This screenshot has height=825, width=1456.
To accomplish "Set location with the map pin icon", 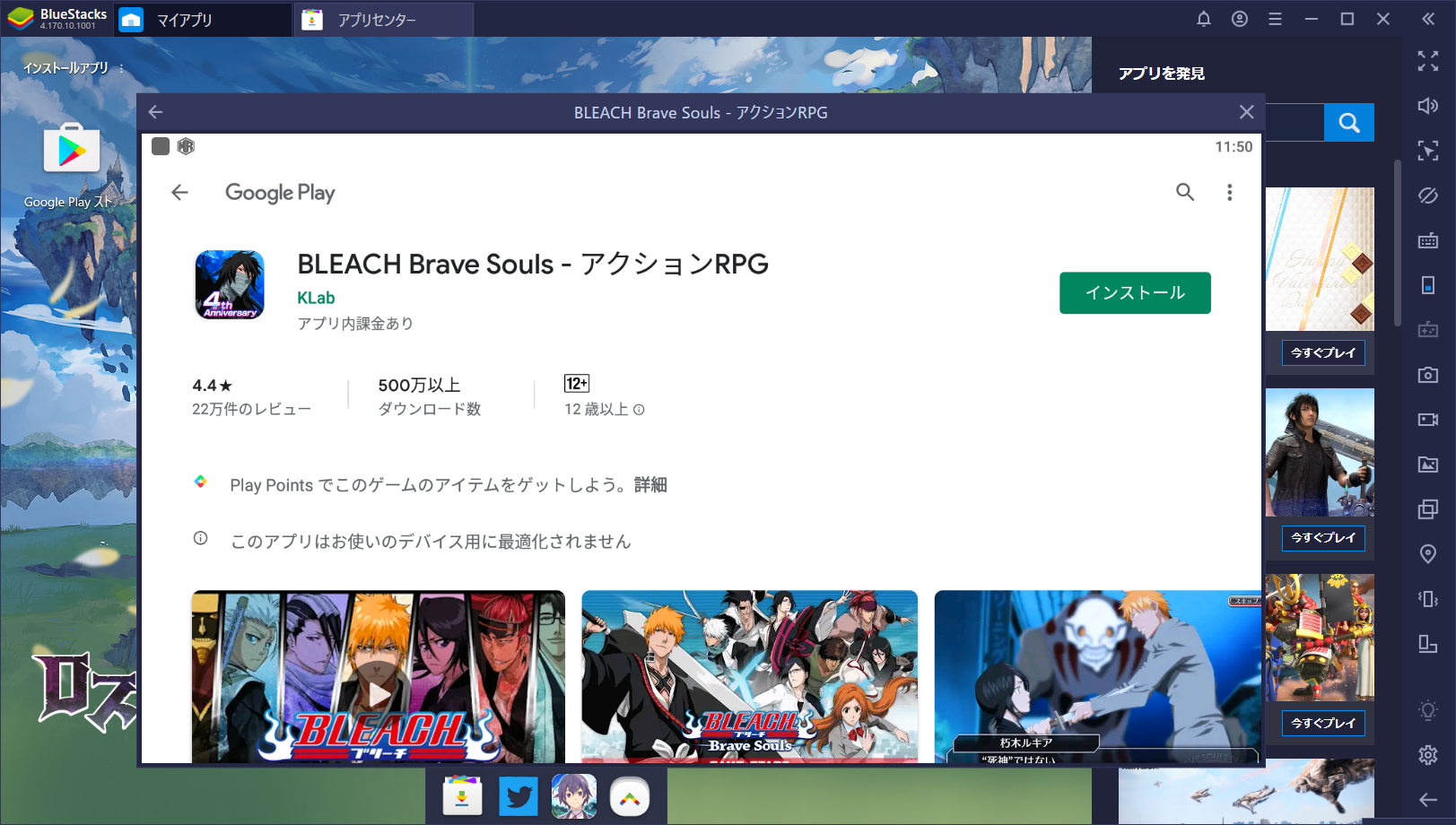I will pyautogui.click(x=1428, y=554).
